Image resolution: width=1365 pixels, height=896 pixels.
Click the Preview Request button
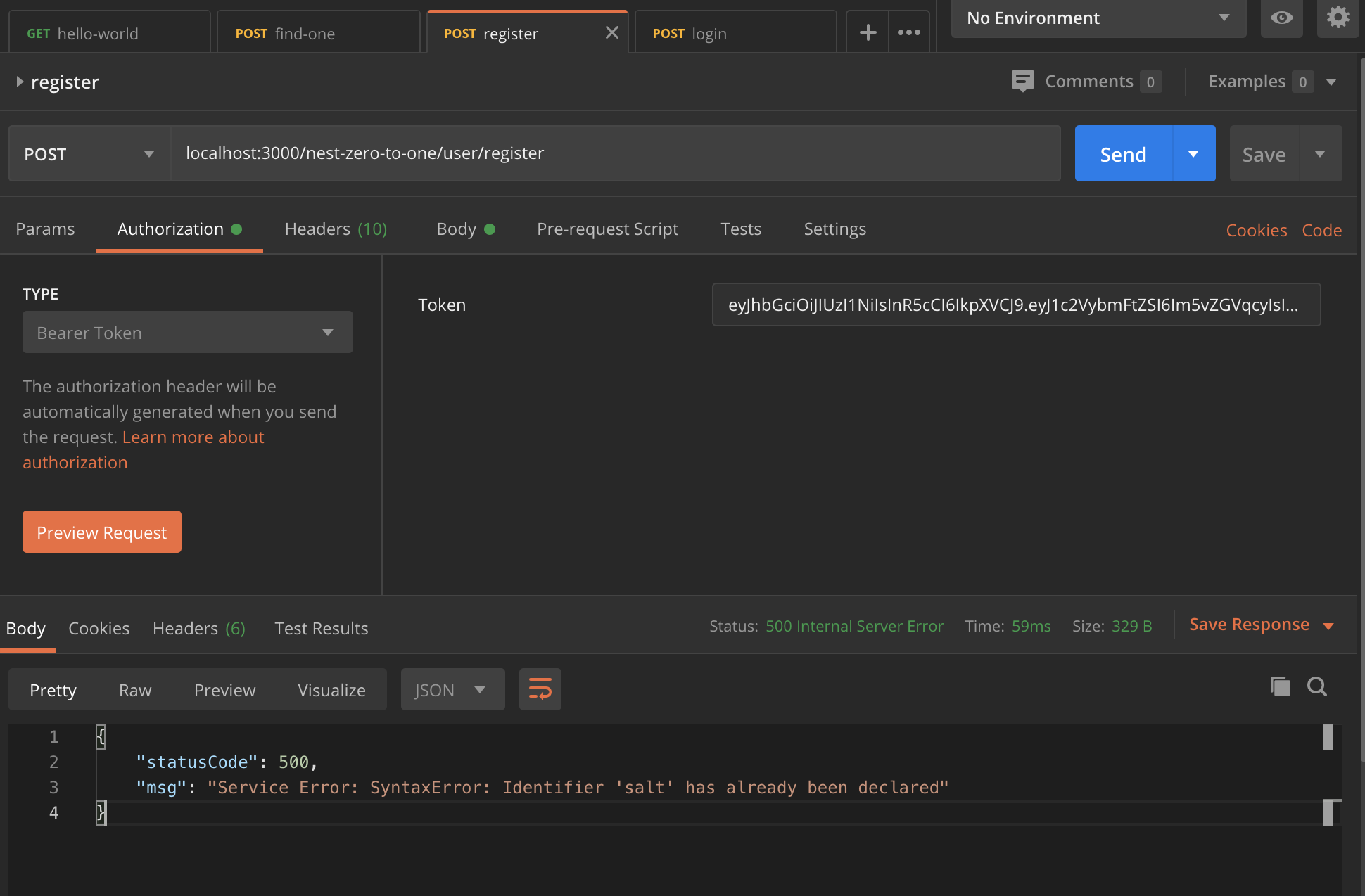tap(102, 532)
